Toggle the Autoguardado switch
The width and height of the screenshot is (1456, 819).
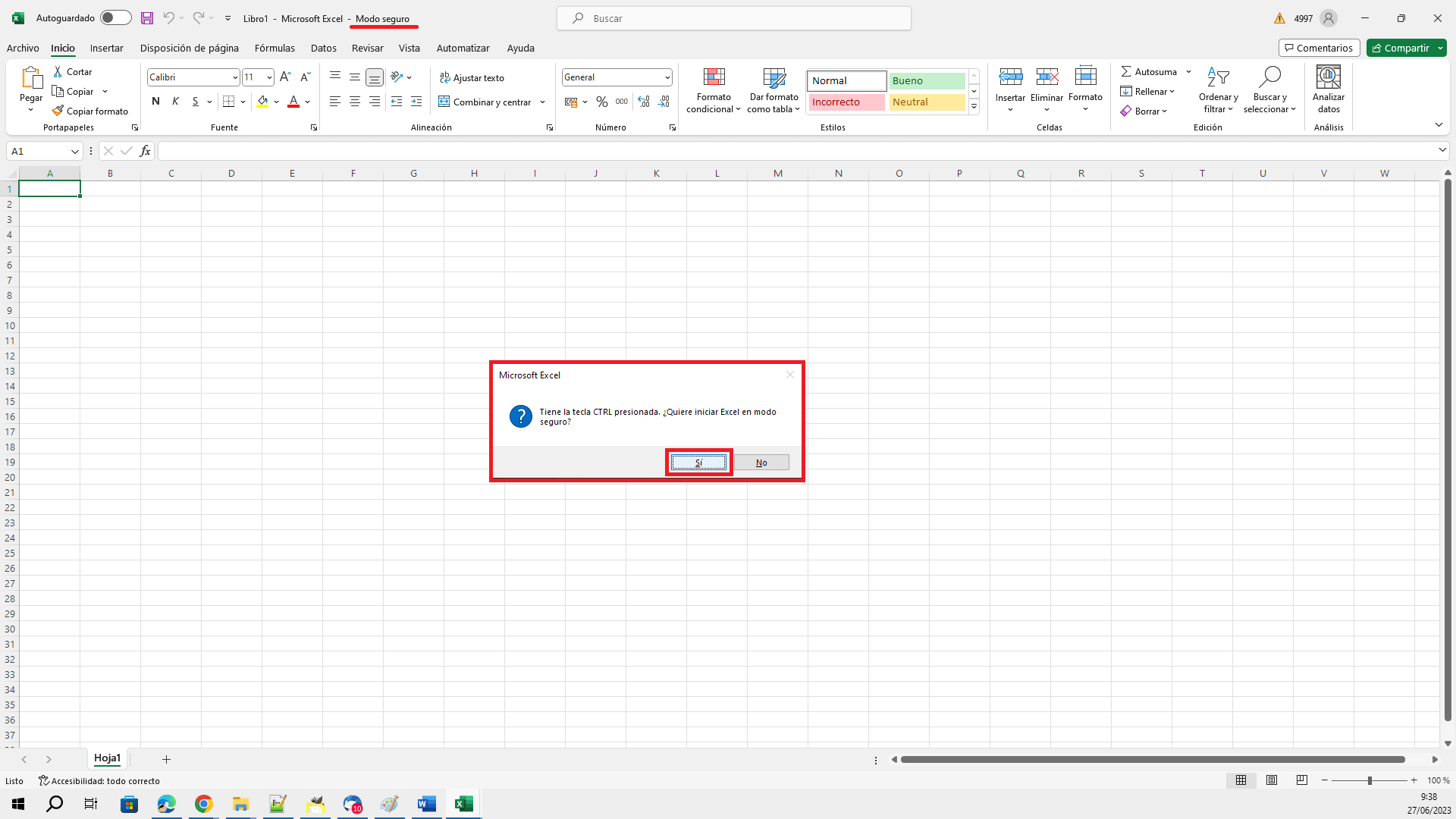[115, 18]
